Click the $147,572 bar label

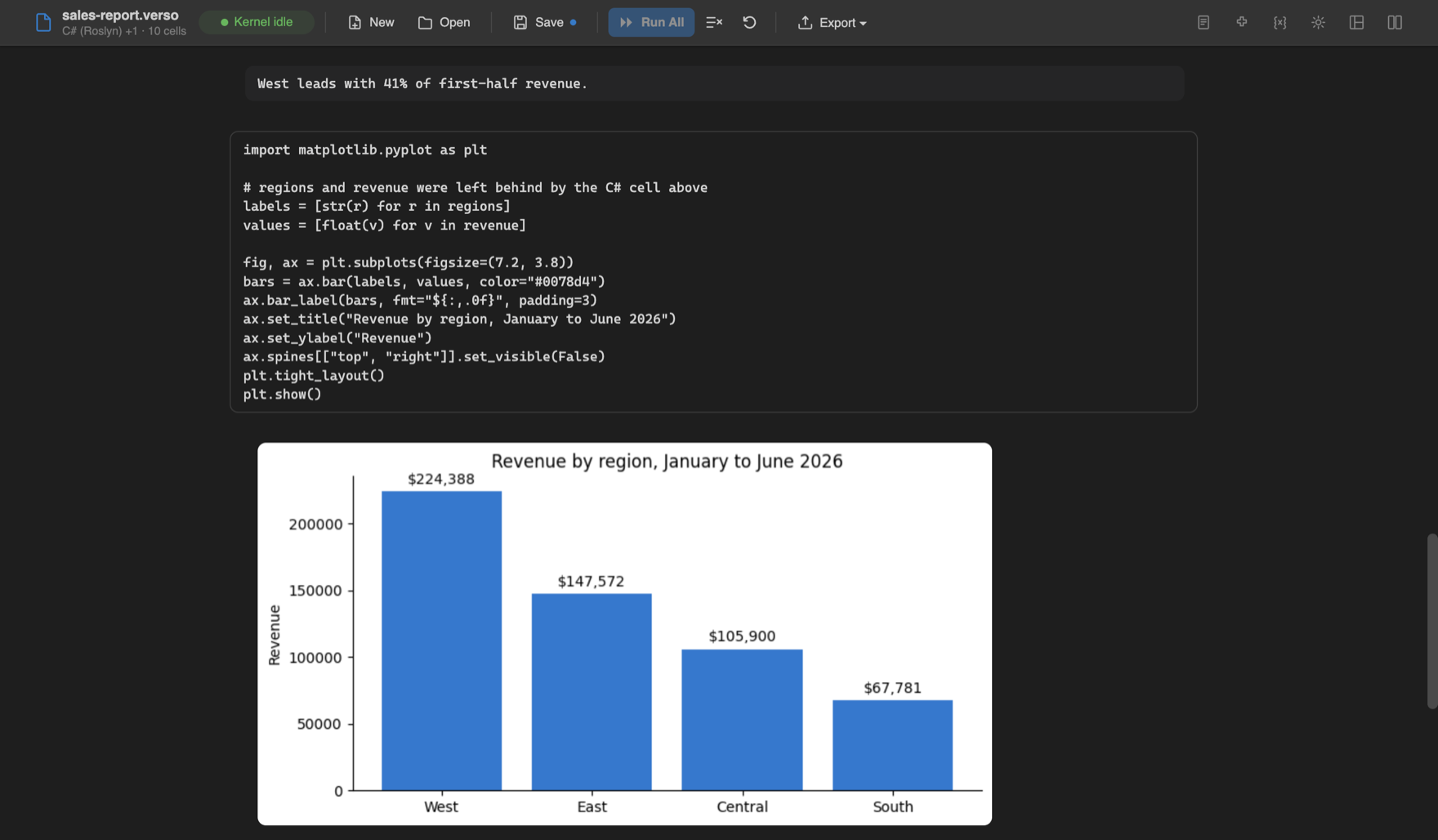pos(591,581)
